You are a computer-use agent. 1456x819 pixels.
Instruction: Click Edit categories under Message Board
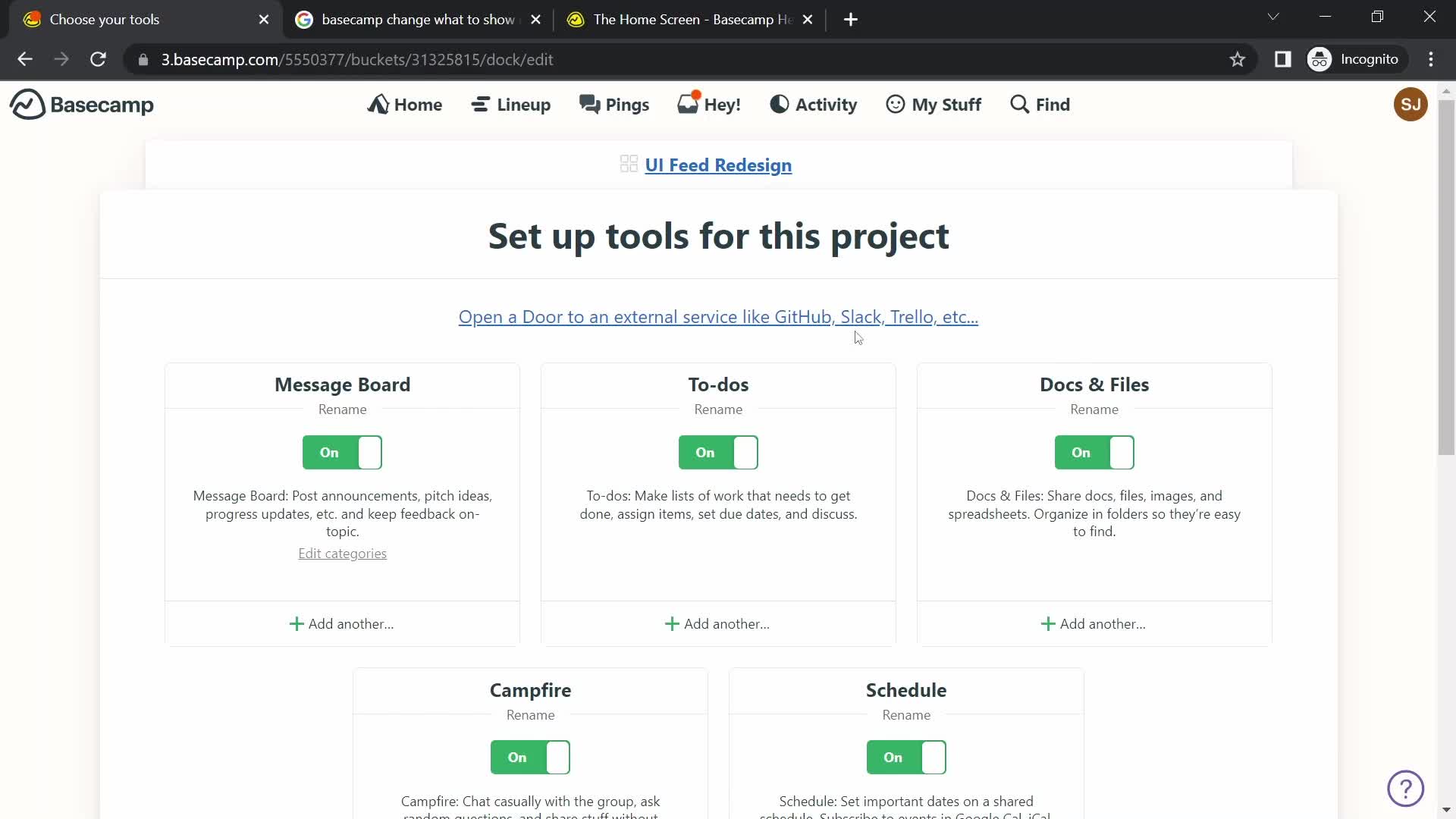[x=343, y=553]
